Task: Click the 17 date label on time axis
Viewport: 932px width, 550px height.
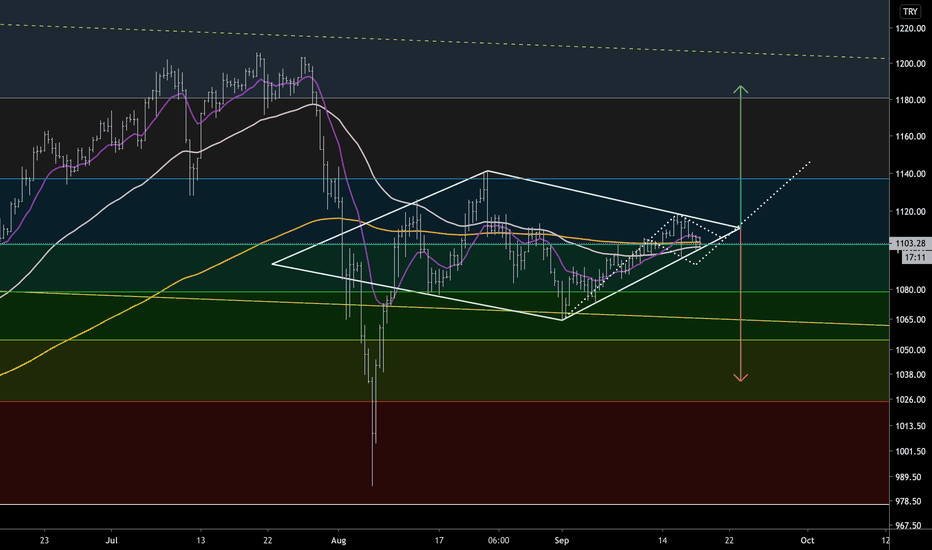Action: pos(439,540)
